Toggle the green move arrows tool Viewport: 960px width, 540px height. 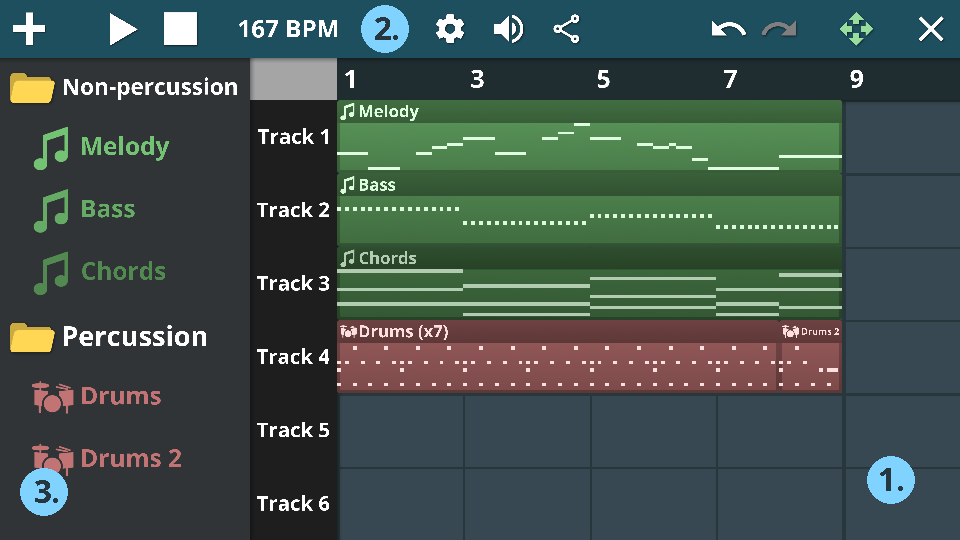[x=856, y=29]
